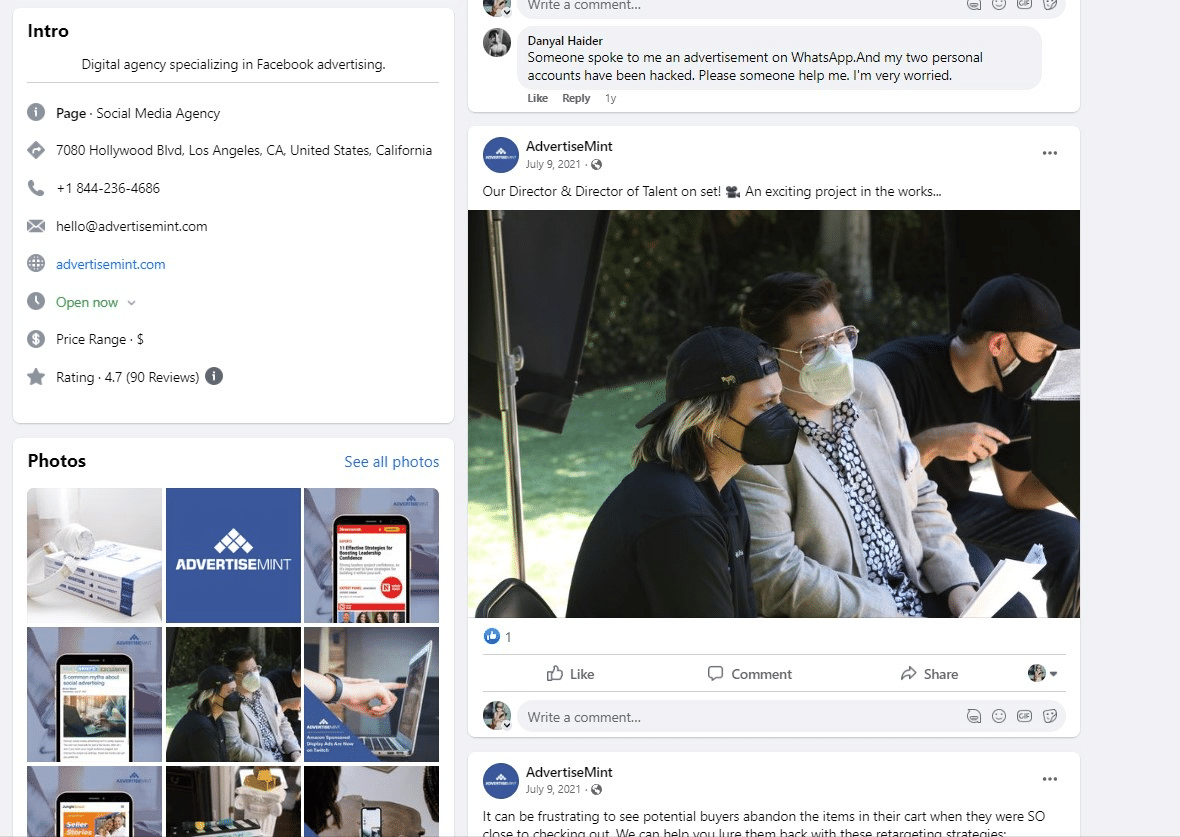This screenshot has height=837, width=1180.
Task: Click your profile avatar beside comment box
Action: point(497,715)
